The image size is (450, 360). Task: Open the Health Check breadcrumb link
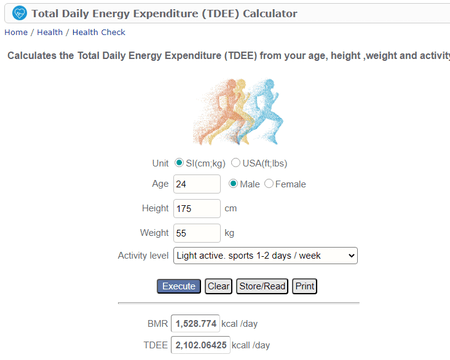99,32
